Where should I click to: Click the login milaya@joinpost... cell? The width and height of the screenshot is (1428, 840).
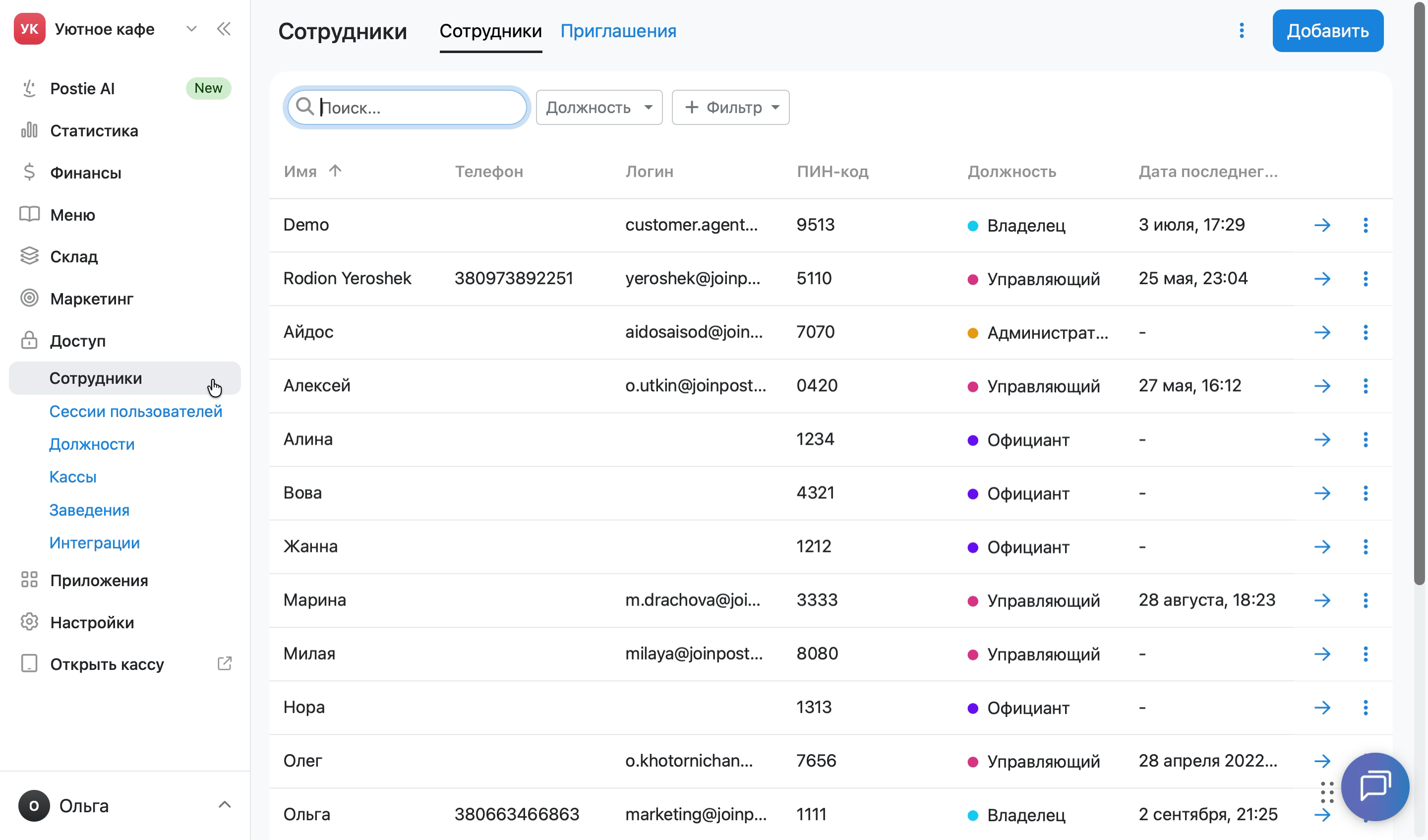pyautogui.click(x=694, y=654)
